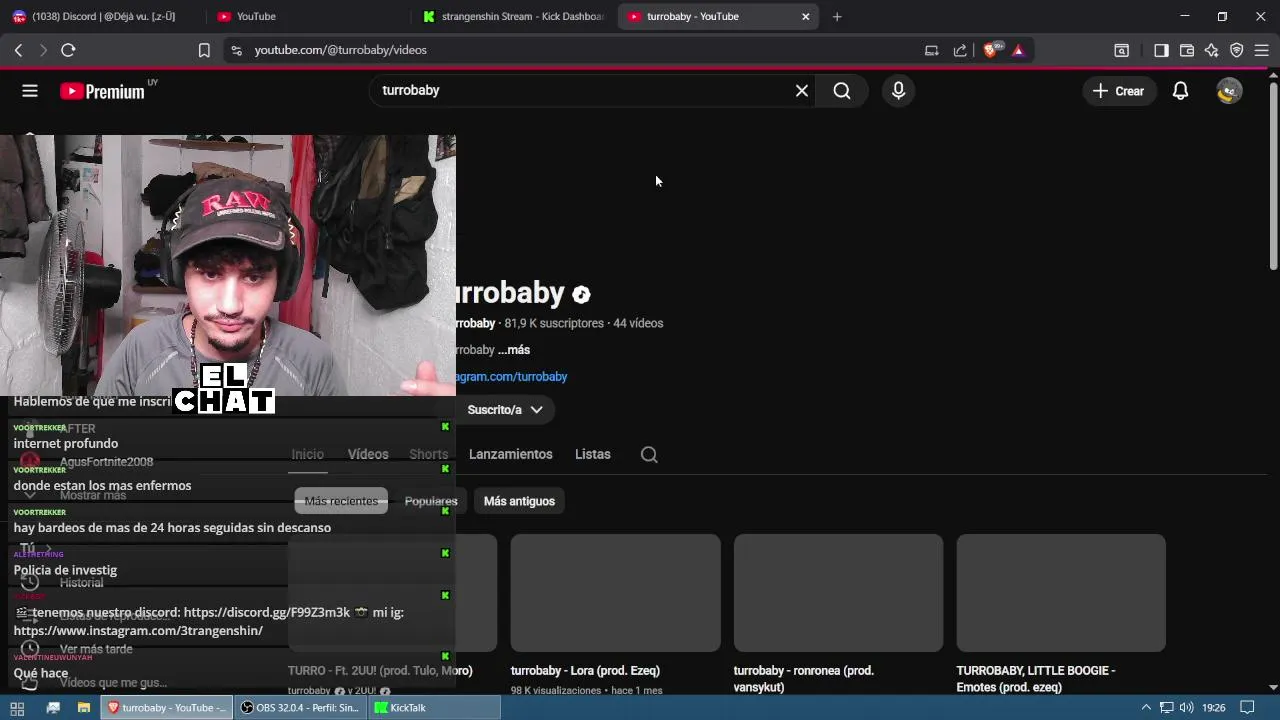
Task: Search within the turrobaby channel
Action: [x=649, y=455]
